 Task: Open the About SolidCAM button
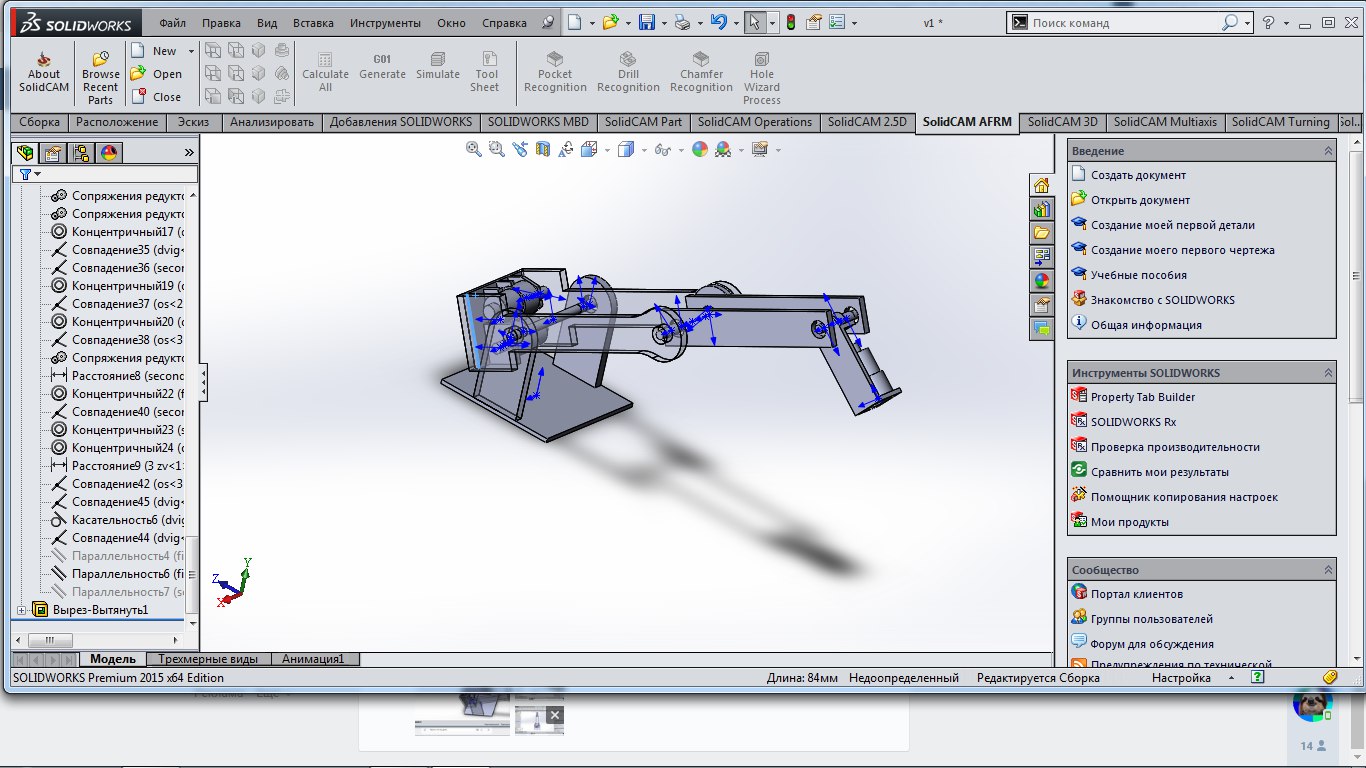(44, 73)
